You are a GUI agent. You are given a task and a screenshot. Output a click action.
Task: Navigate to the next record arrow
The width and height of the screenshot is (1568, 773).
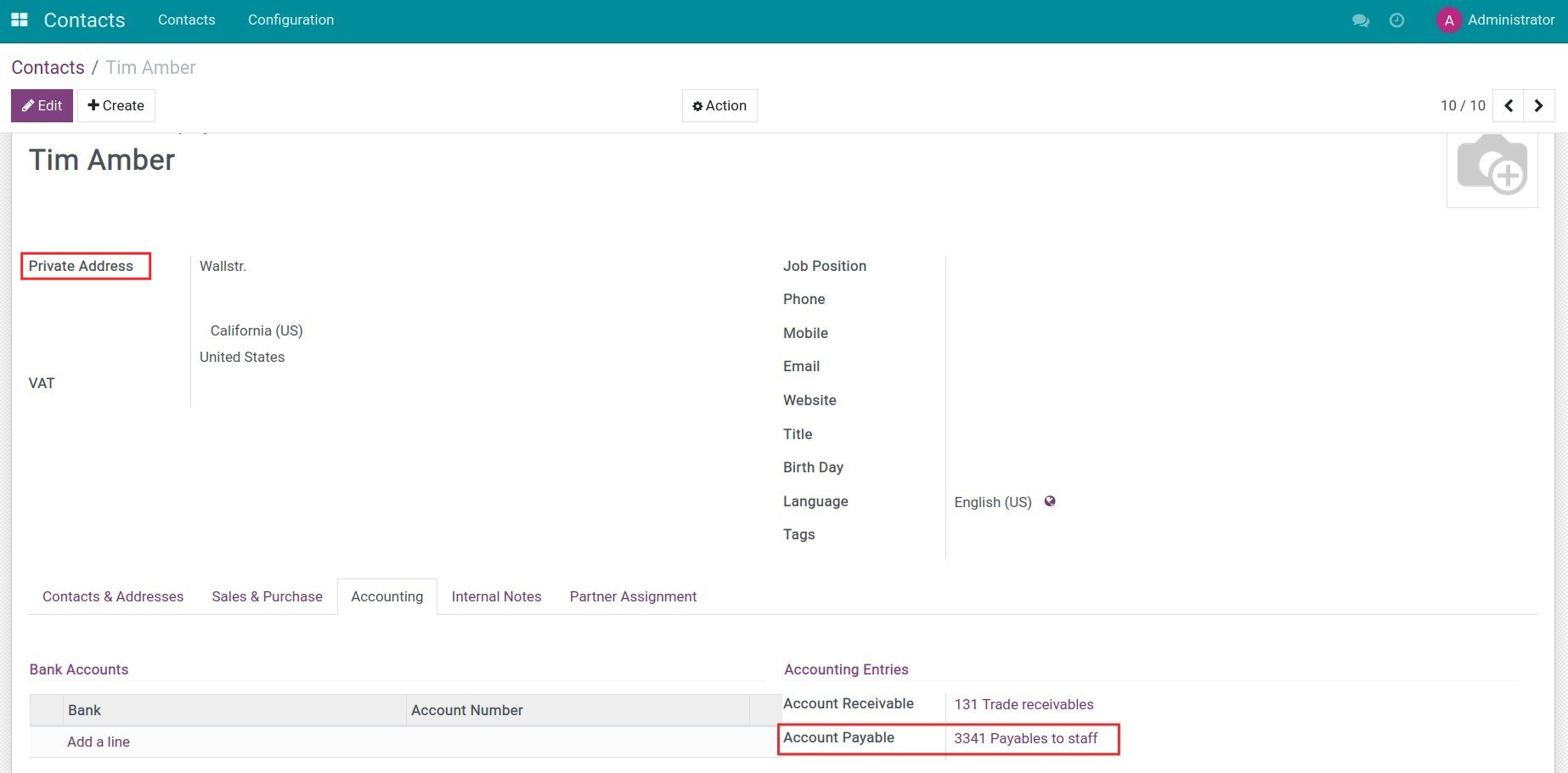[1539, 105]
